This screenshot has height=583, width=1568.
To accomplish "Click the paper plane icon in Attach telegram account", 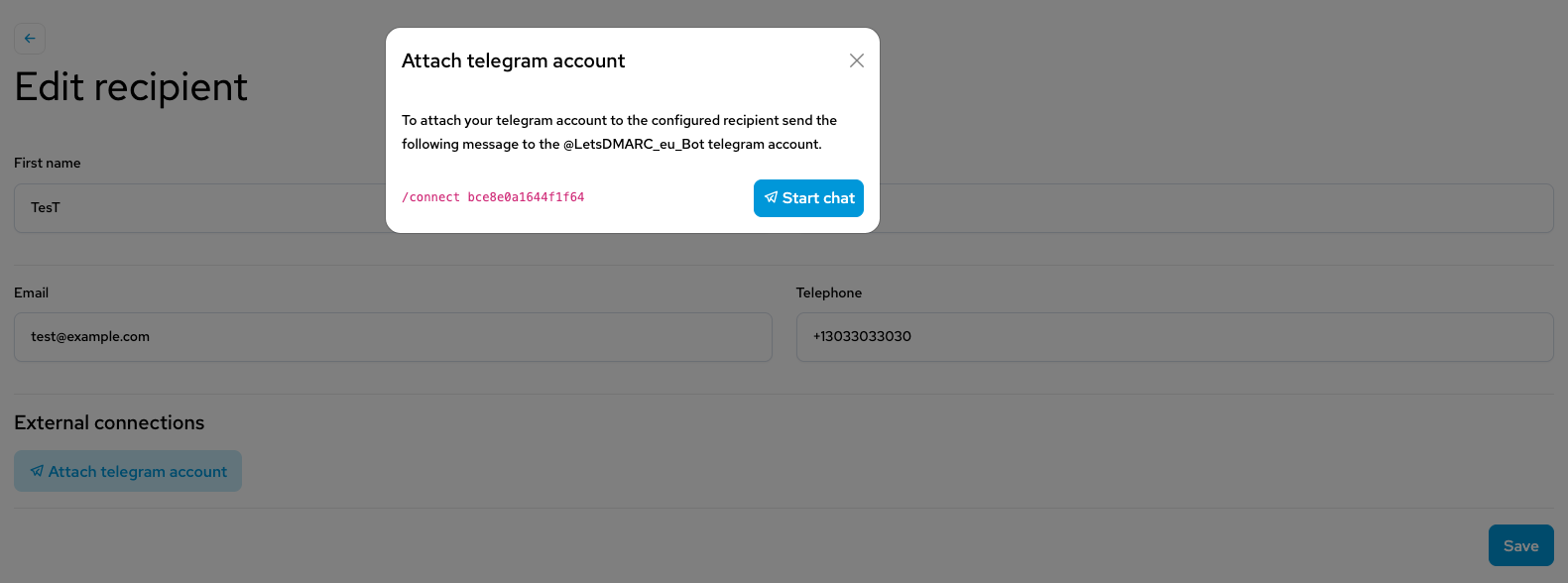I will [x=37, y=471].
